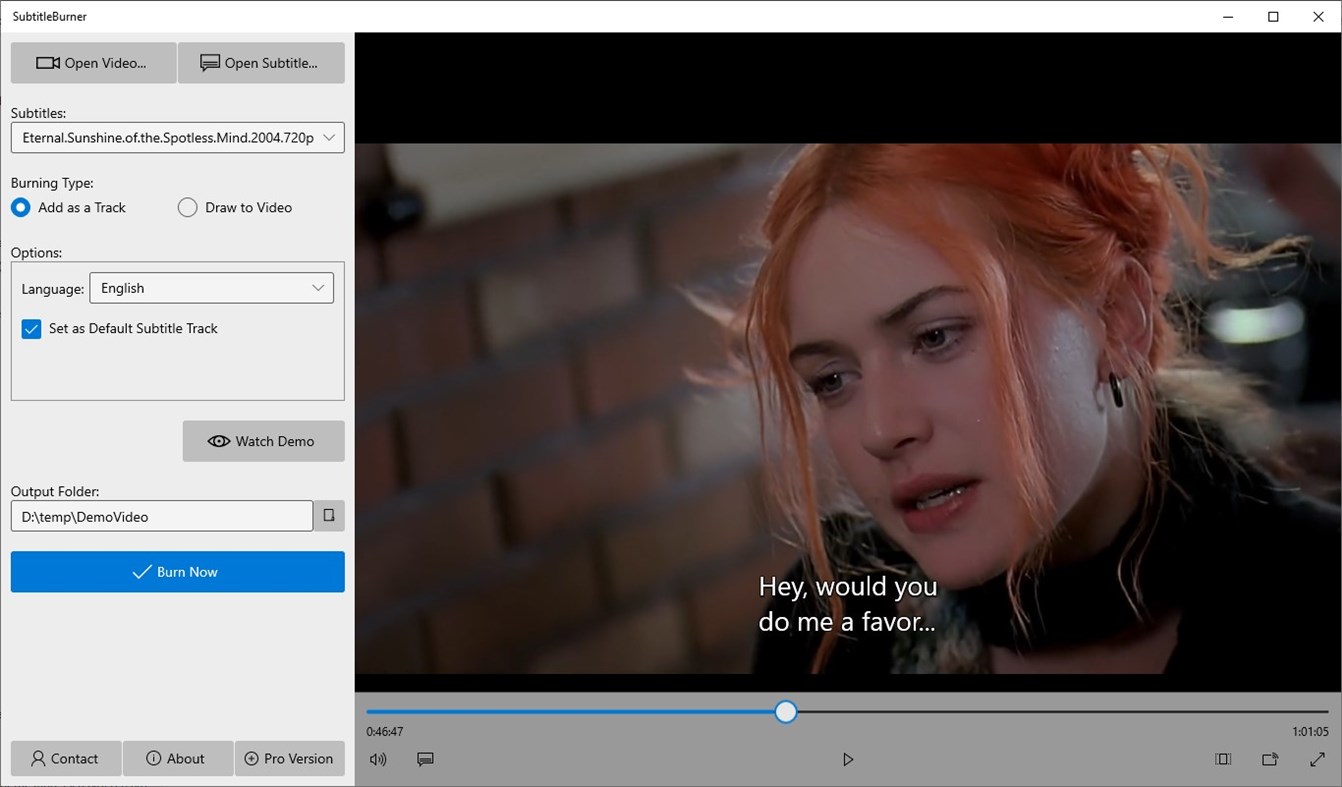
Task: Uncheck Set as Default Subtitle Track
Action: (x=31, y=328)
